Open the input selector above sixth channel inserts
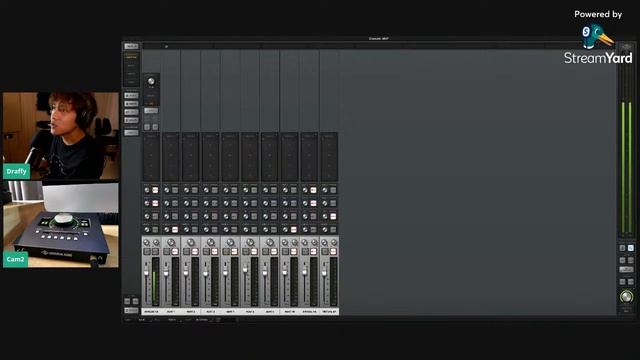640x360 pixels. [251, 136]
